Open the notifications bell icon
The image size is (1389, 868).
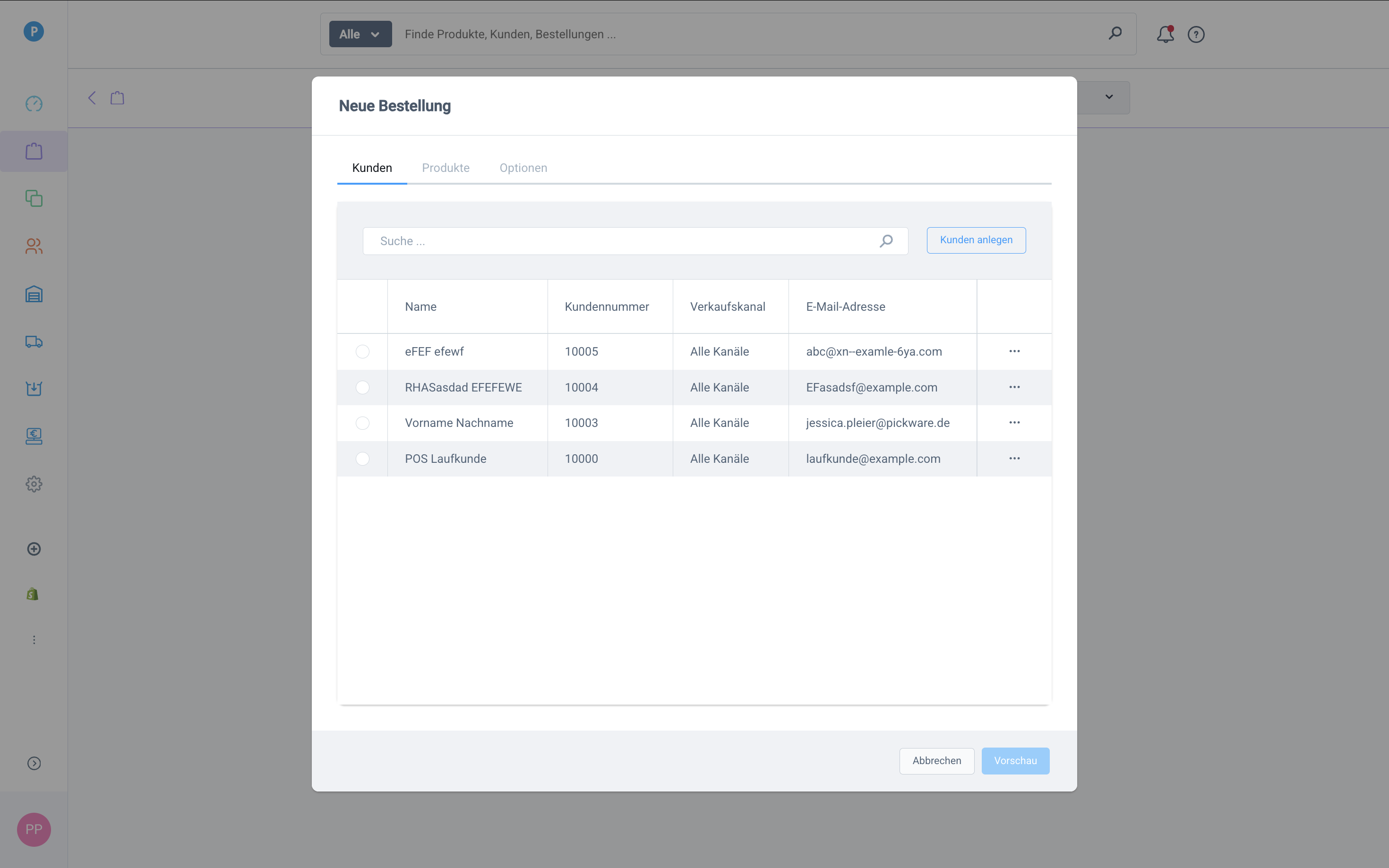click(1165, 34)
